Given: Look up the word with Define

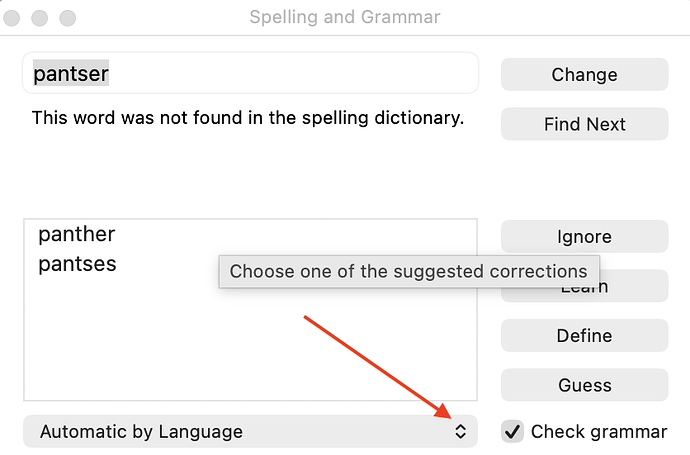Looking at the screenshot, I should point(584,336).
